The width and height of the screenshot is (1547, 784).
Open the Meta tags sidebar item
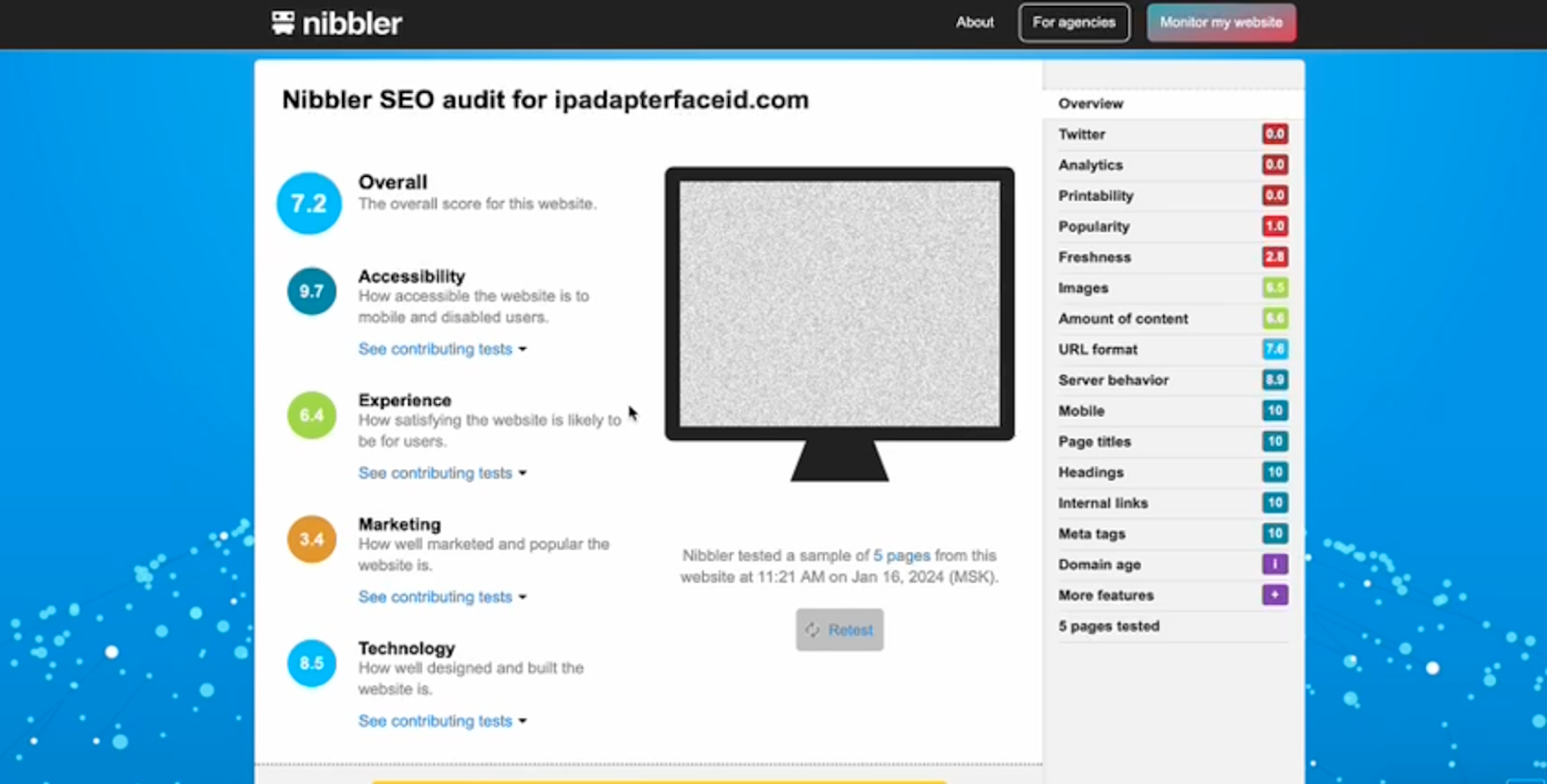coord(1173,534)
